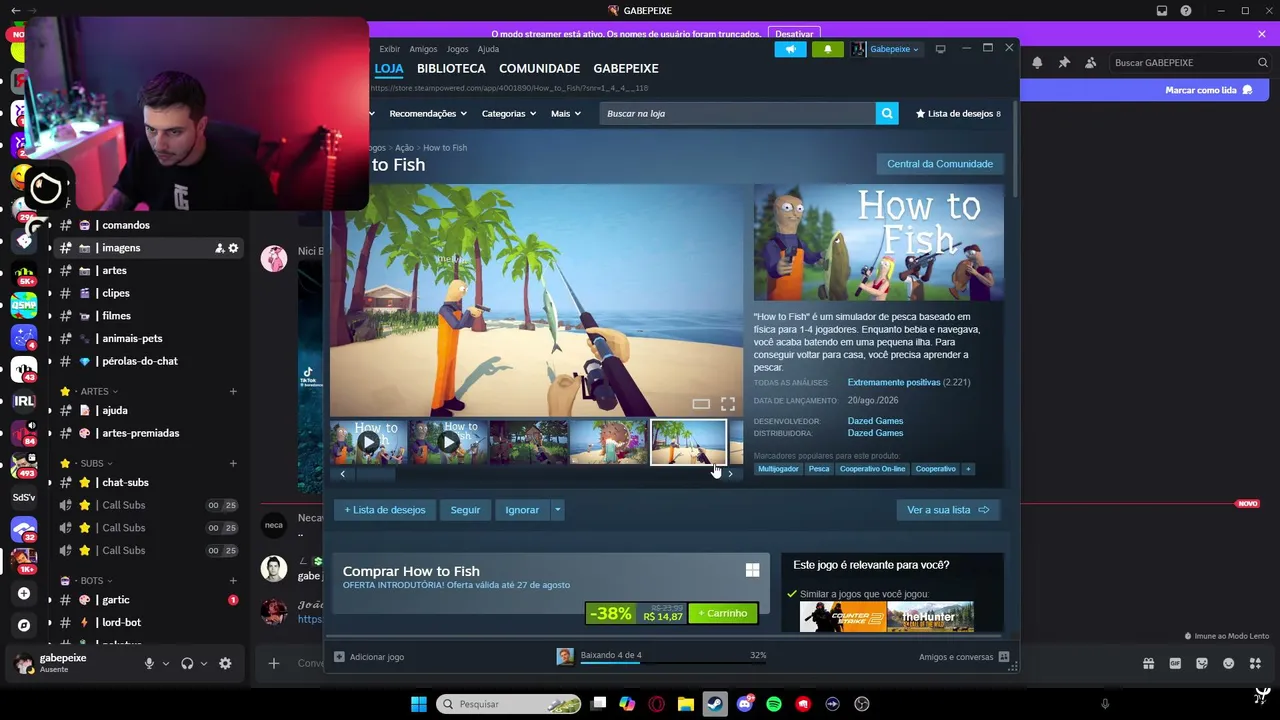The image size is (1280, 720).
Task: Open the LOJA tab in Steam
Action: pyautogui.click(x=389, y=69)
